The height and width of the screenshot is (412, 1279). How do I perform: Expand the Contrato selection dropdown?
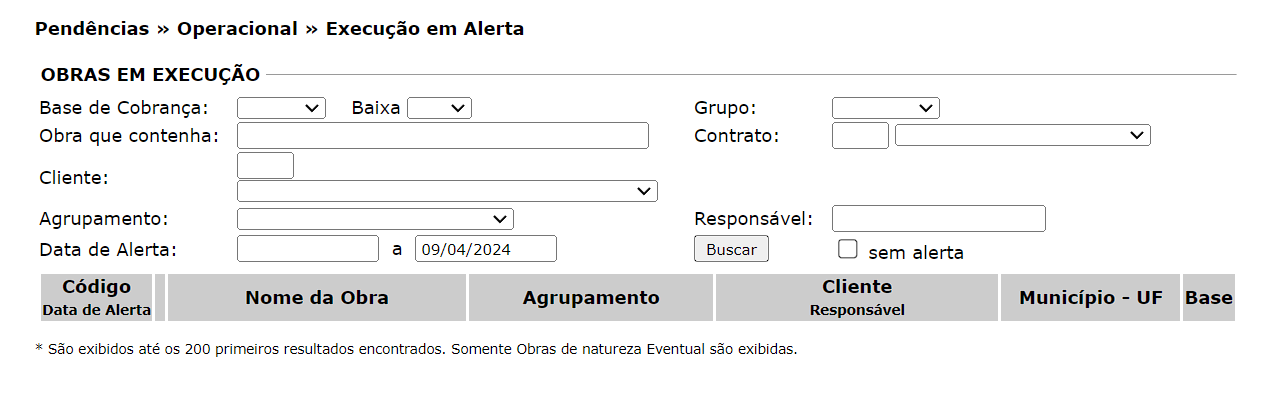[1022, 135]
